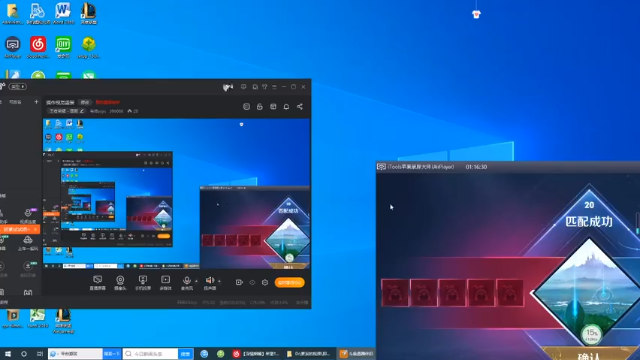Click the camera source icon
The height and width of the screenshot is (360, 640).
120,282
